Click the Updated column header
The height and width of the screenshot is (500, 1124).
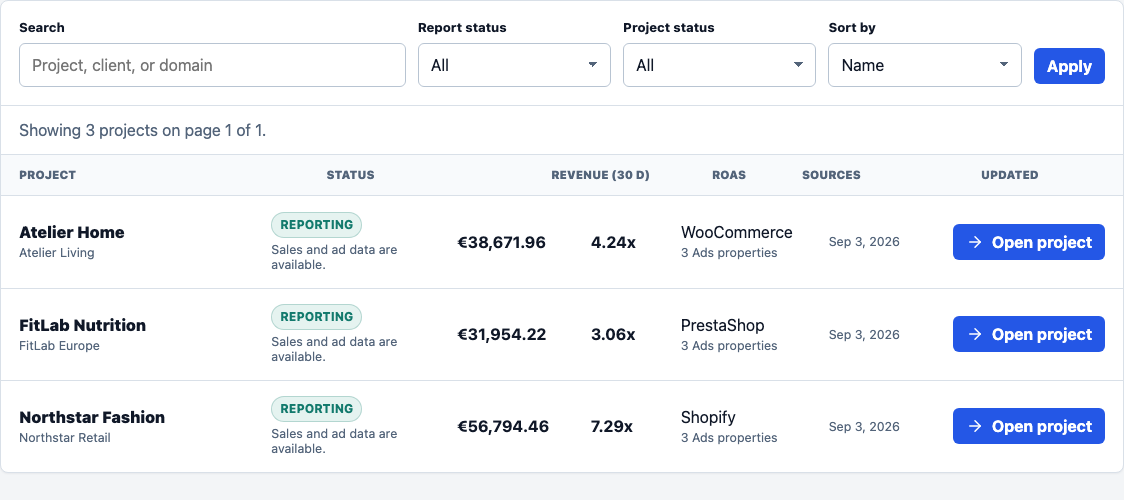pos(1010,175)
